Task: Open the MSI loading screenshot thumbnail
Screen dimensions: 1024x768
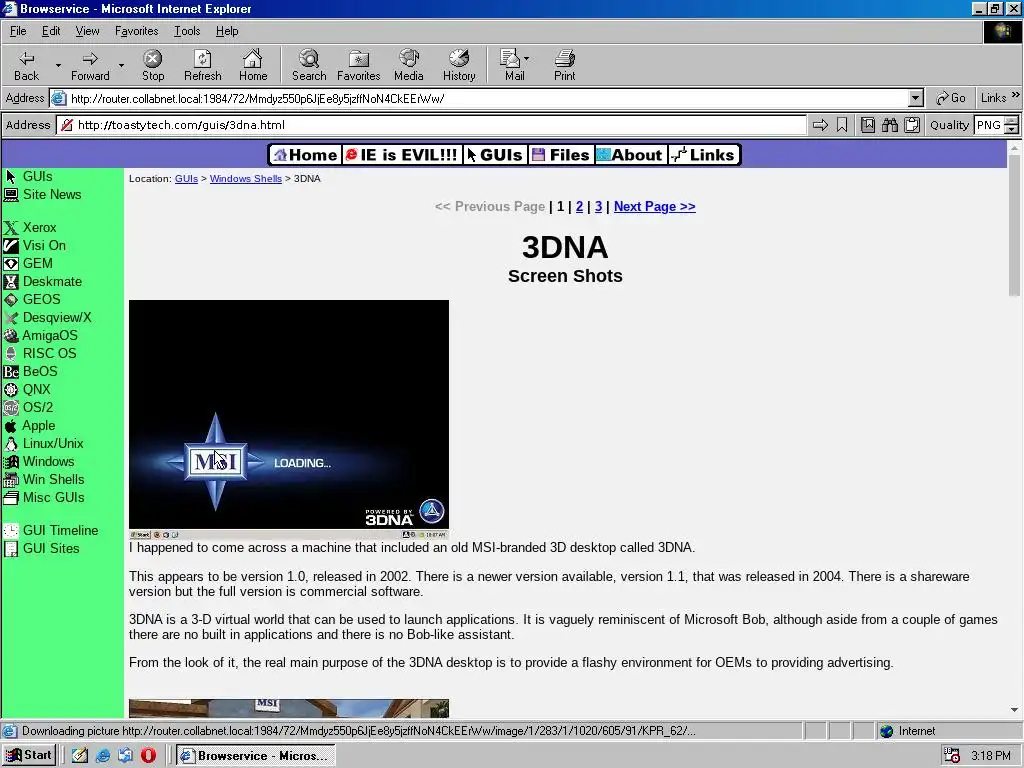Action: pos(289,419)
